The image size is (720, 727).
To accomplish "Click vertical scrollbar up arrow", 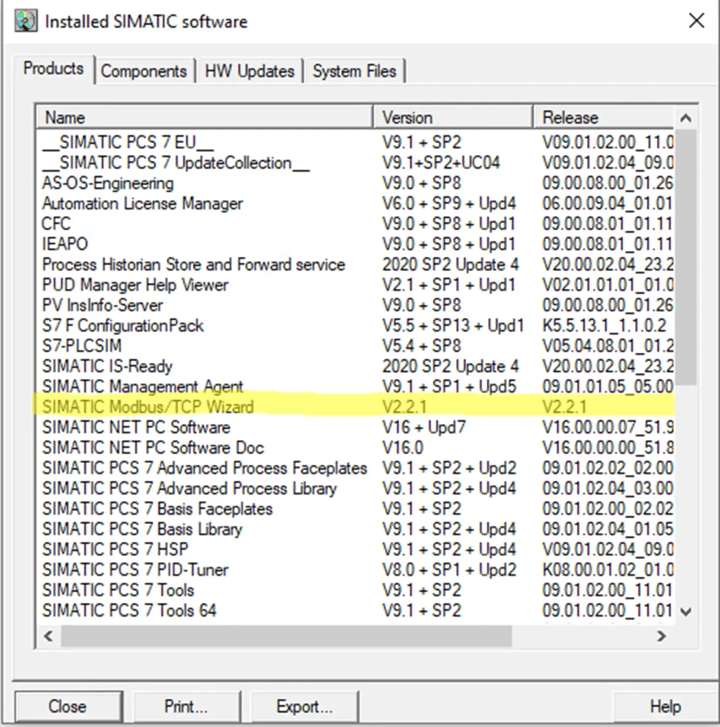I will coord(686,118).
